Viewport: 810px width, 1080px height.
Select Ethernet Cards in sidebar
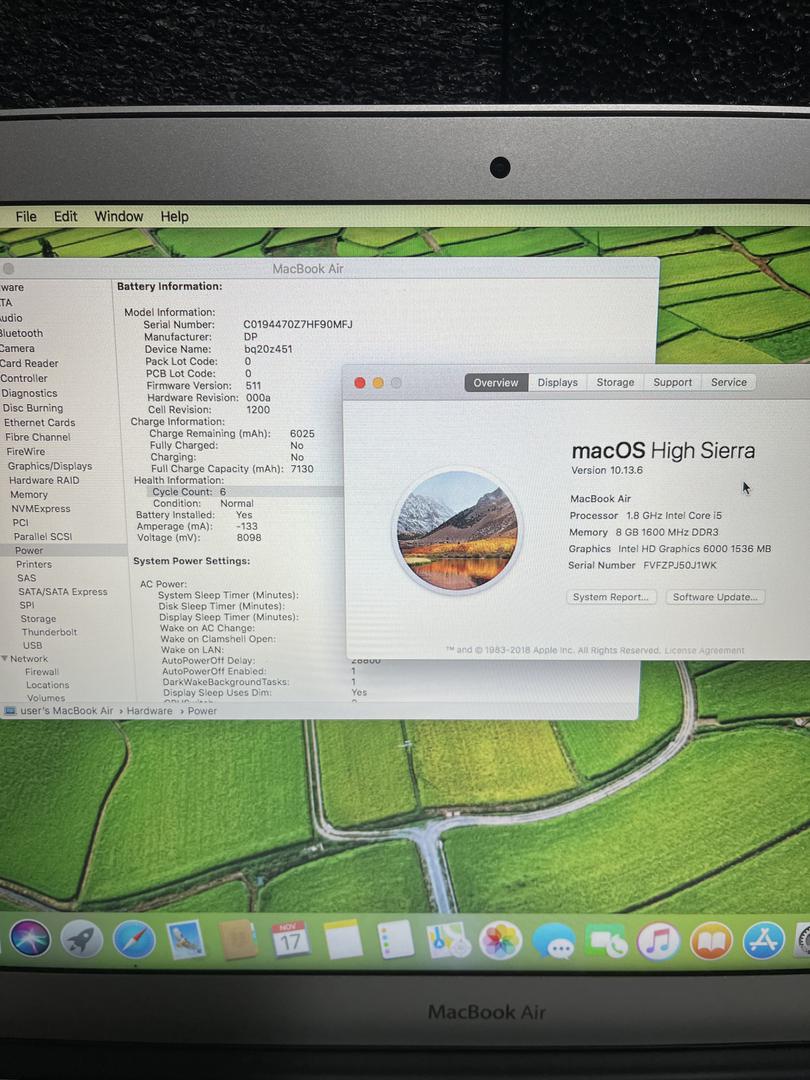point(39,423)
